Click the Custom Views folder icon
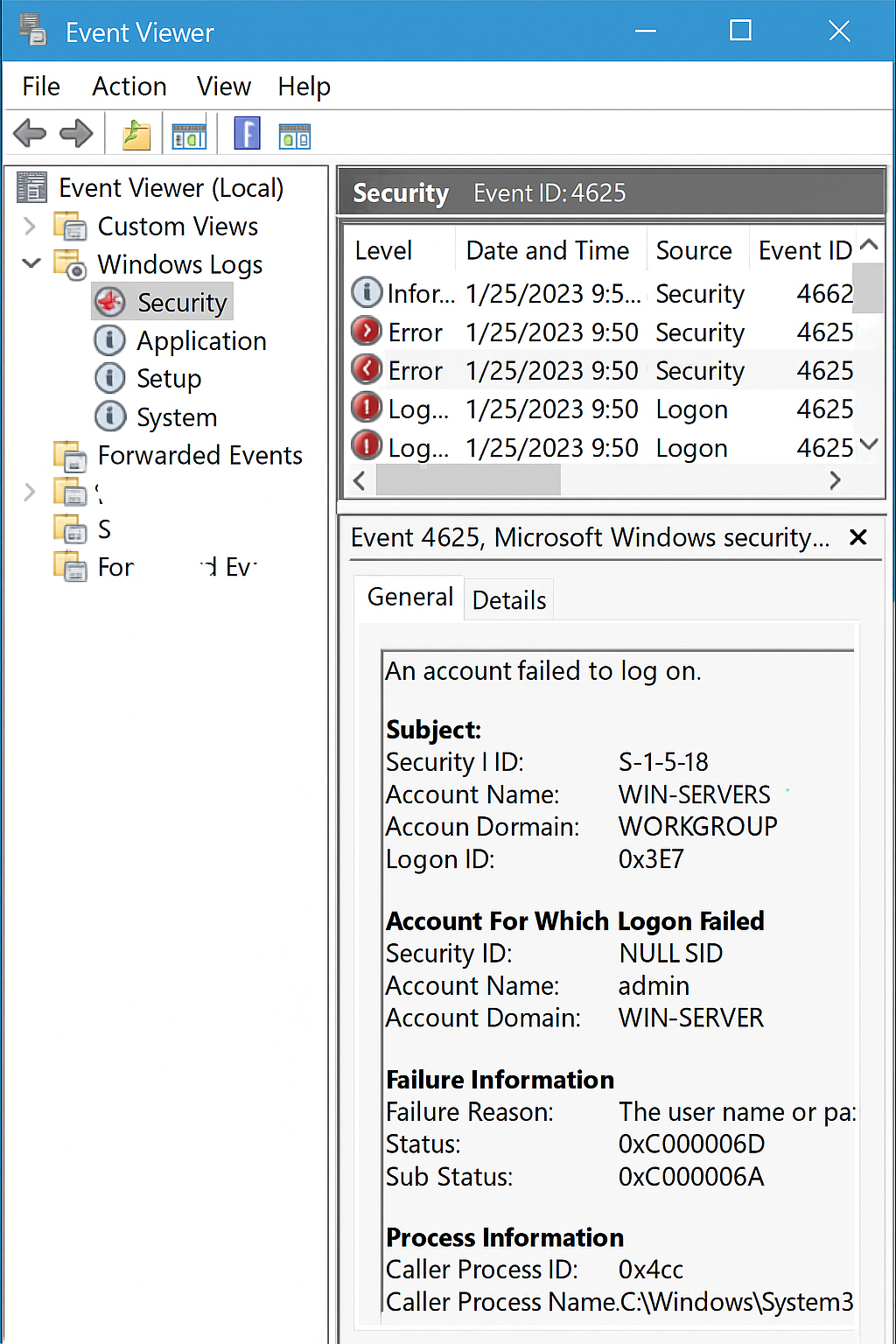 (x=70, y=226)
